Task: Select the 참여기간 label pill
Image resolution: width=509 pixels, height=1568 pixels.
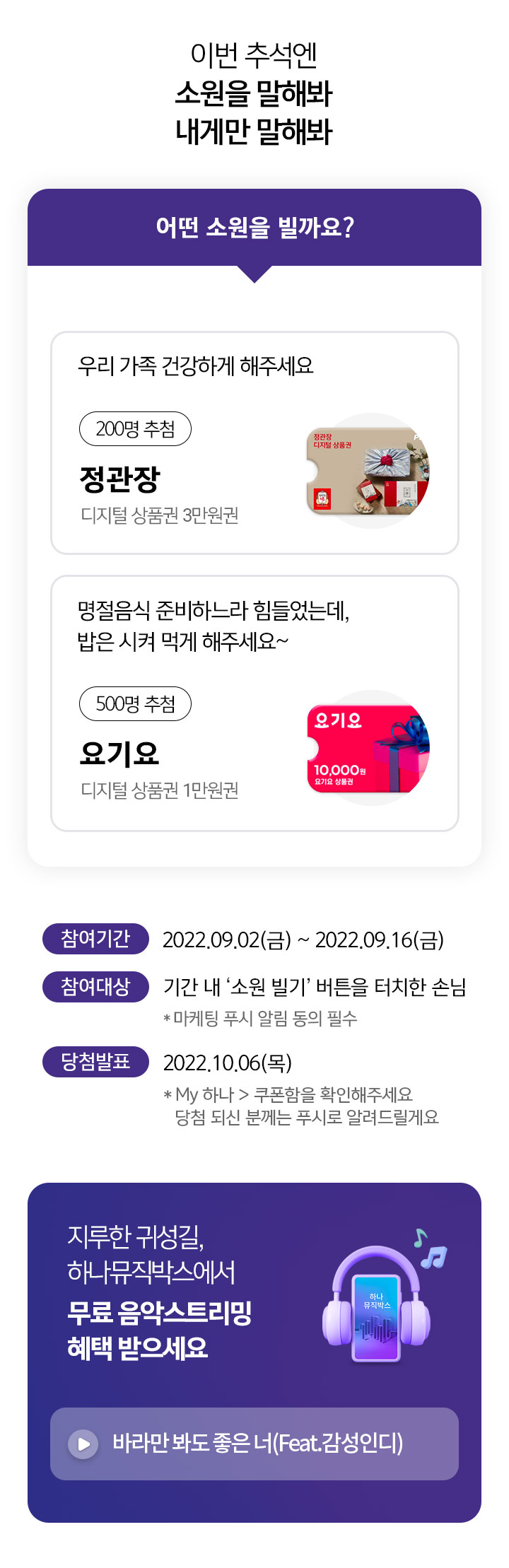Action: 95,939
